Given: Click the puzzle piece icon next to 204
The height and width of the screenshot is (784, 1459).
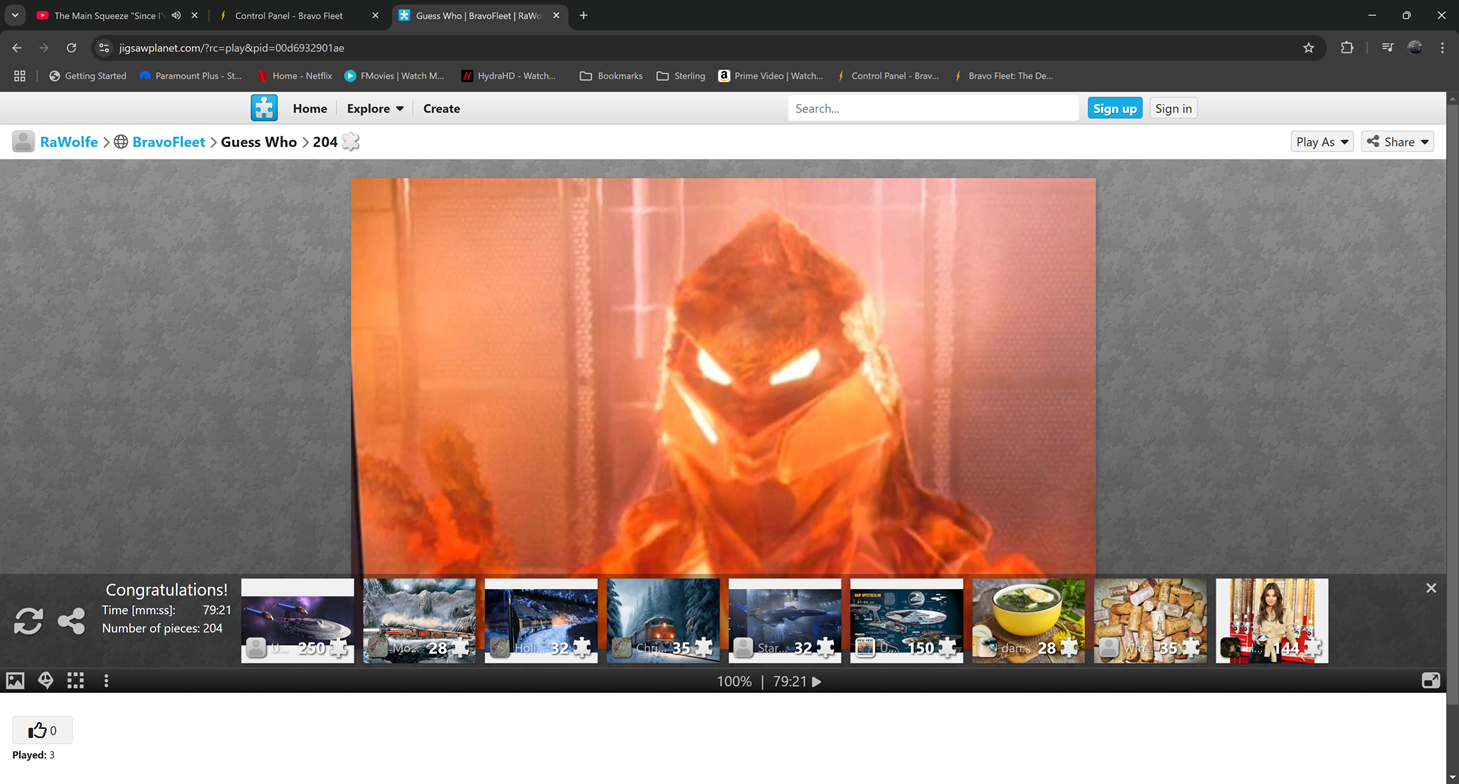Looking at the screenshot, I should coord(351,142).
